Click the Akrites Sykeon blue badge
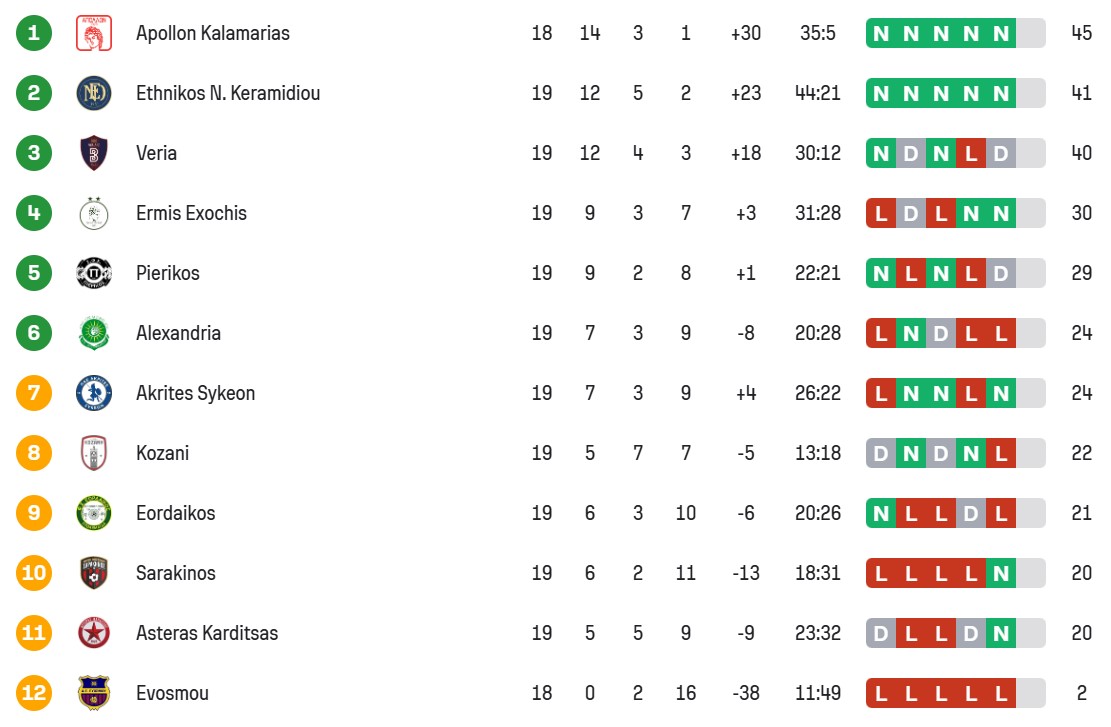Image resolution: width=1111 pixels, height=727 pixels. 94,393
